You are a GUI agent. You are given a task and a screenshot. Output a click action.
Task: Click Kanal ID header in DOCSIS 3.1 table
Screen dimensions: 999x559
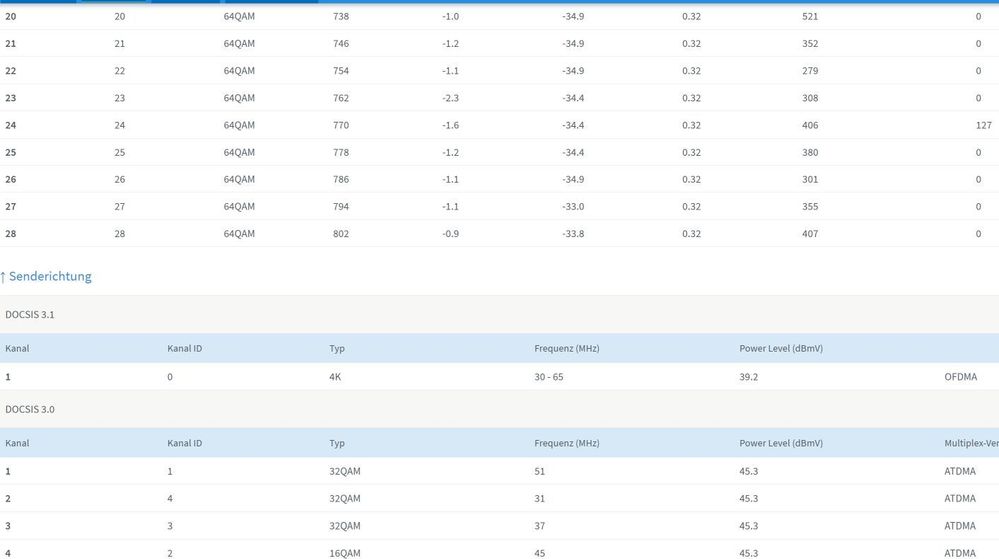click(x=185, y=348)
